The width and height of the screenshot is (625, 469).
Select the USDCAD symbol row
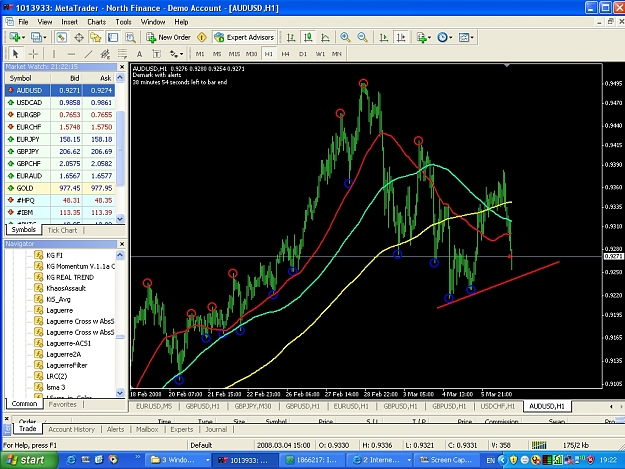[x=60, y=102]
